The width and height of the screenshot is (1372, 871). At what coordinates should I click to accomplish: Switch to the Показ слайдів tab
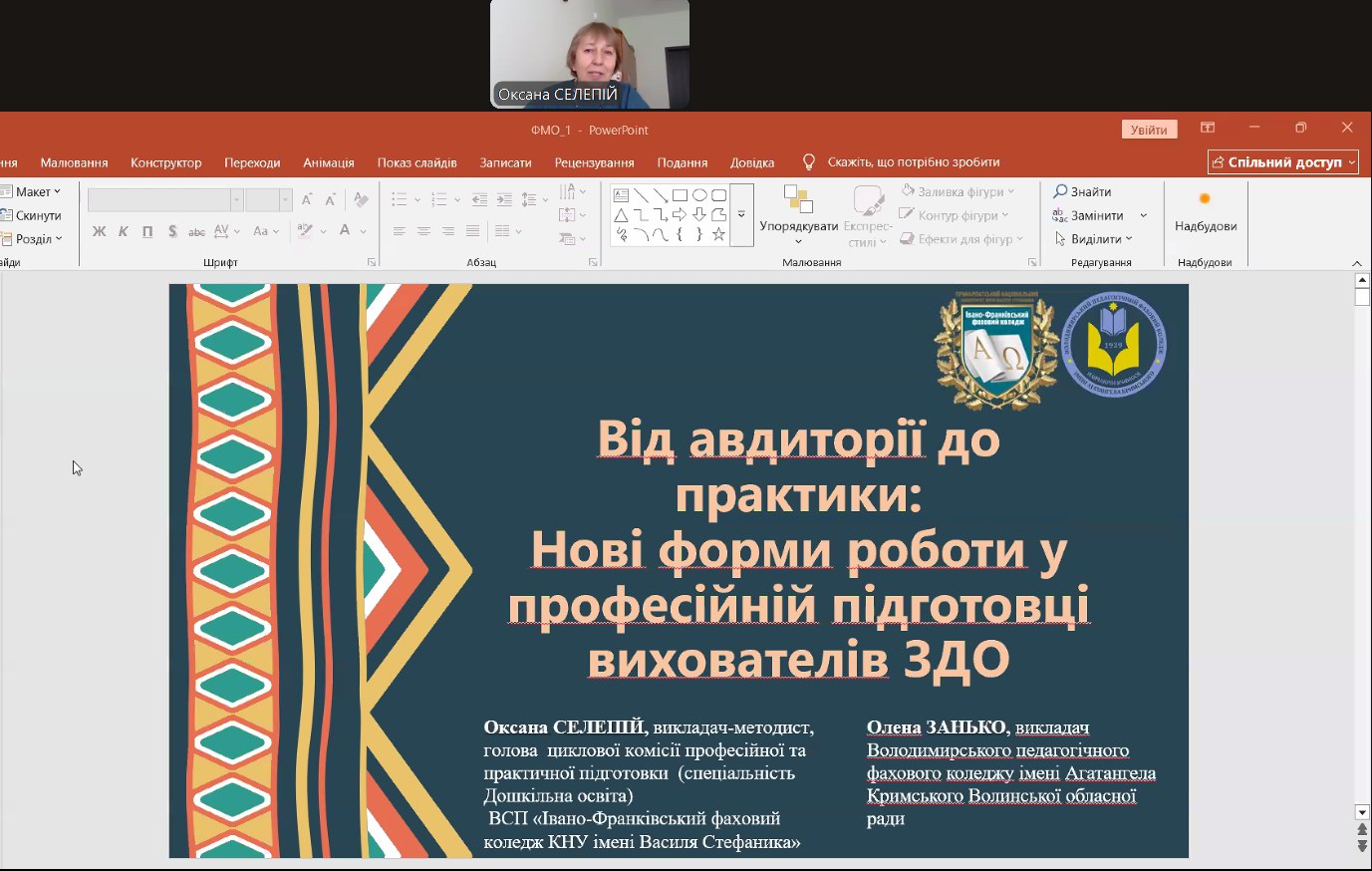click(x=416, y=162)
